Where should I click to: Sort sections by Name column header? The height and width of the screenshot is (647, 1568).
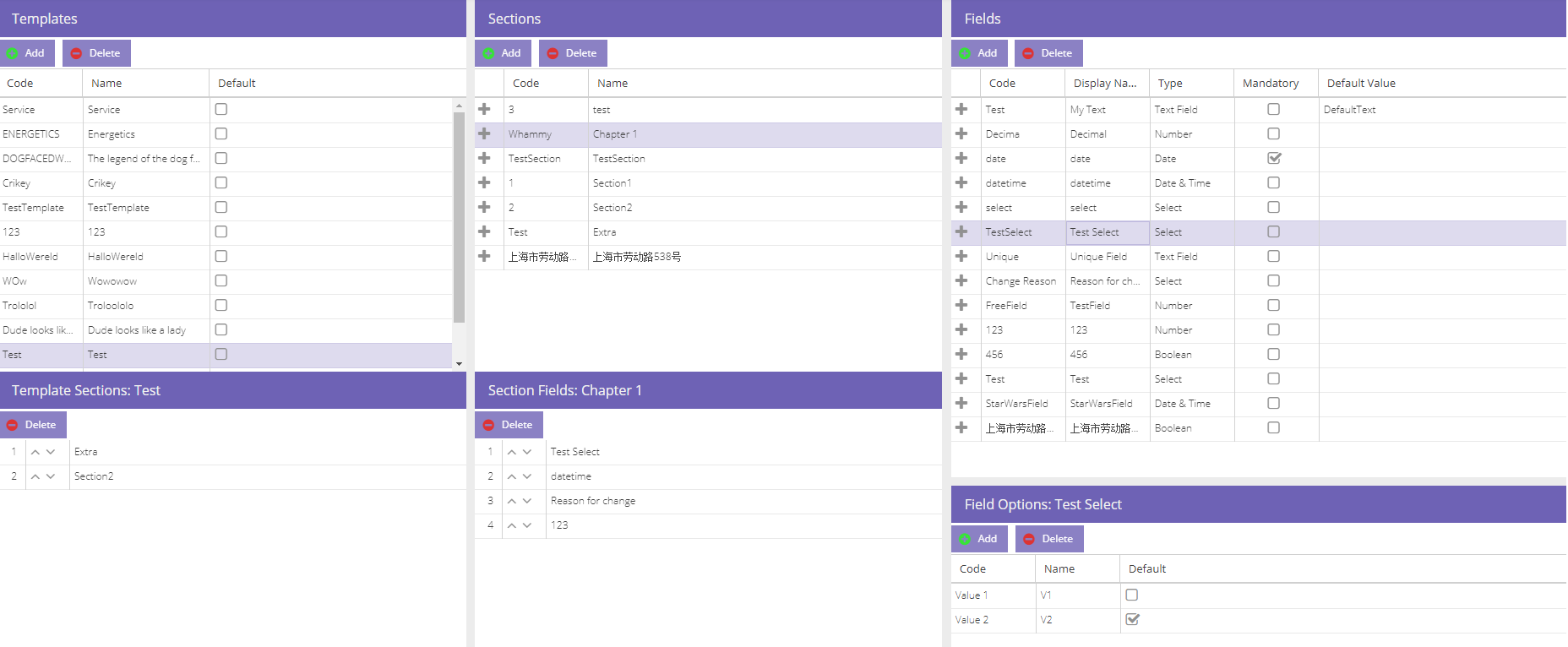[765, 83]
